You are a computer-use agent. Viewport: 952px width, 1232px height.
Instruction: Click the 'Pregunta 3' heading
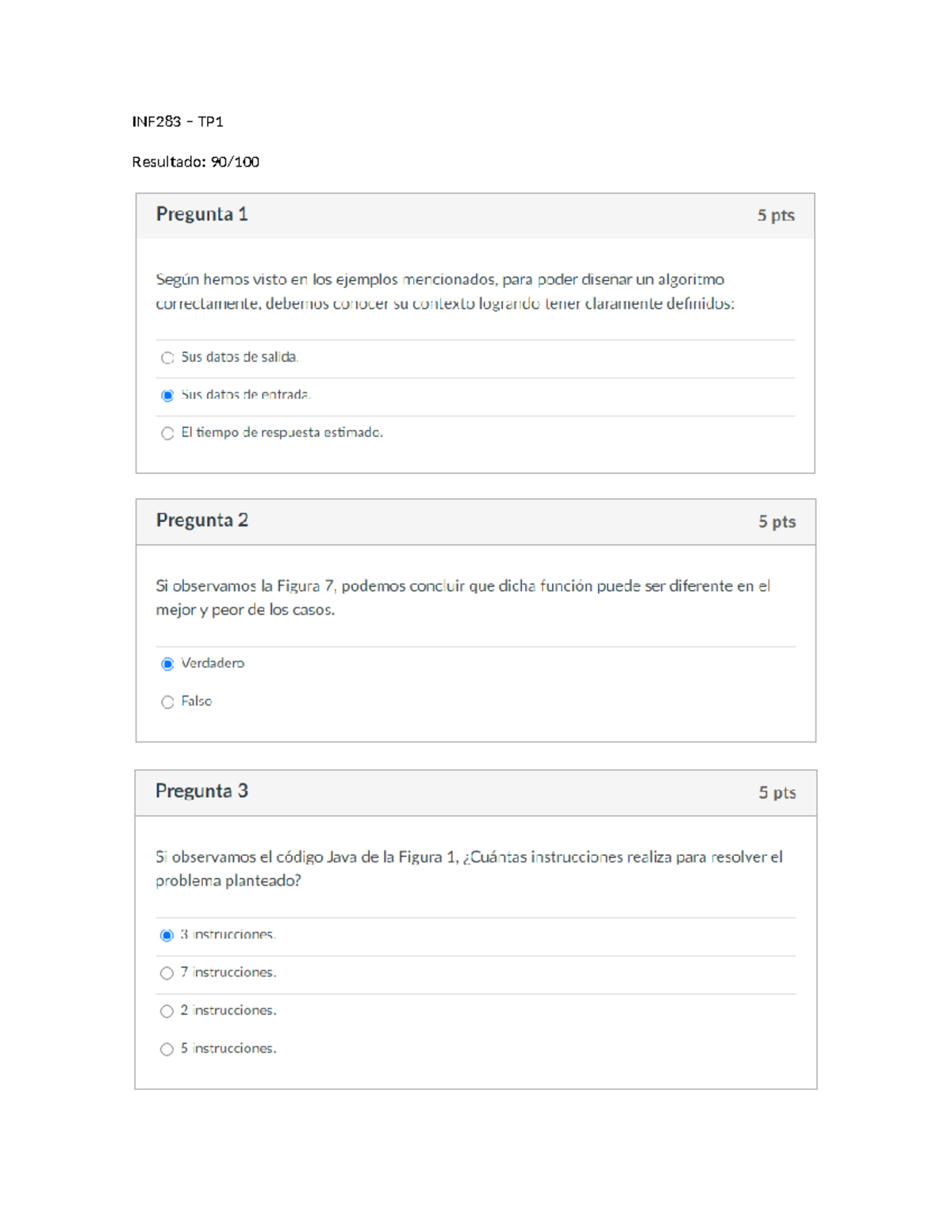202,791
